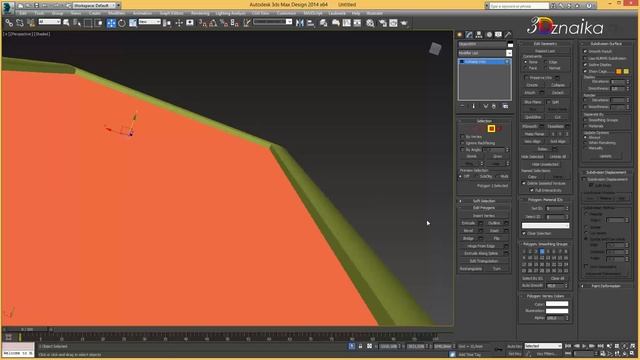This screenshot has width=640, height=360.
Task: Toggle the 3D Snaps icon
Action: pos(203,23)
